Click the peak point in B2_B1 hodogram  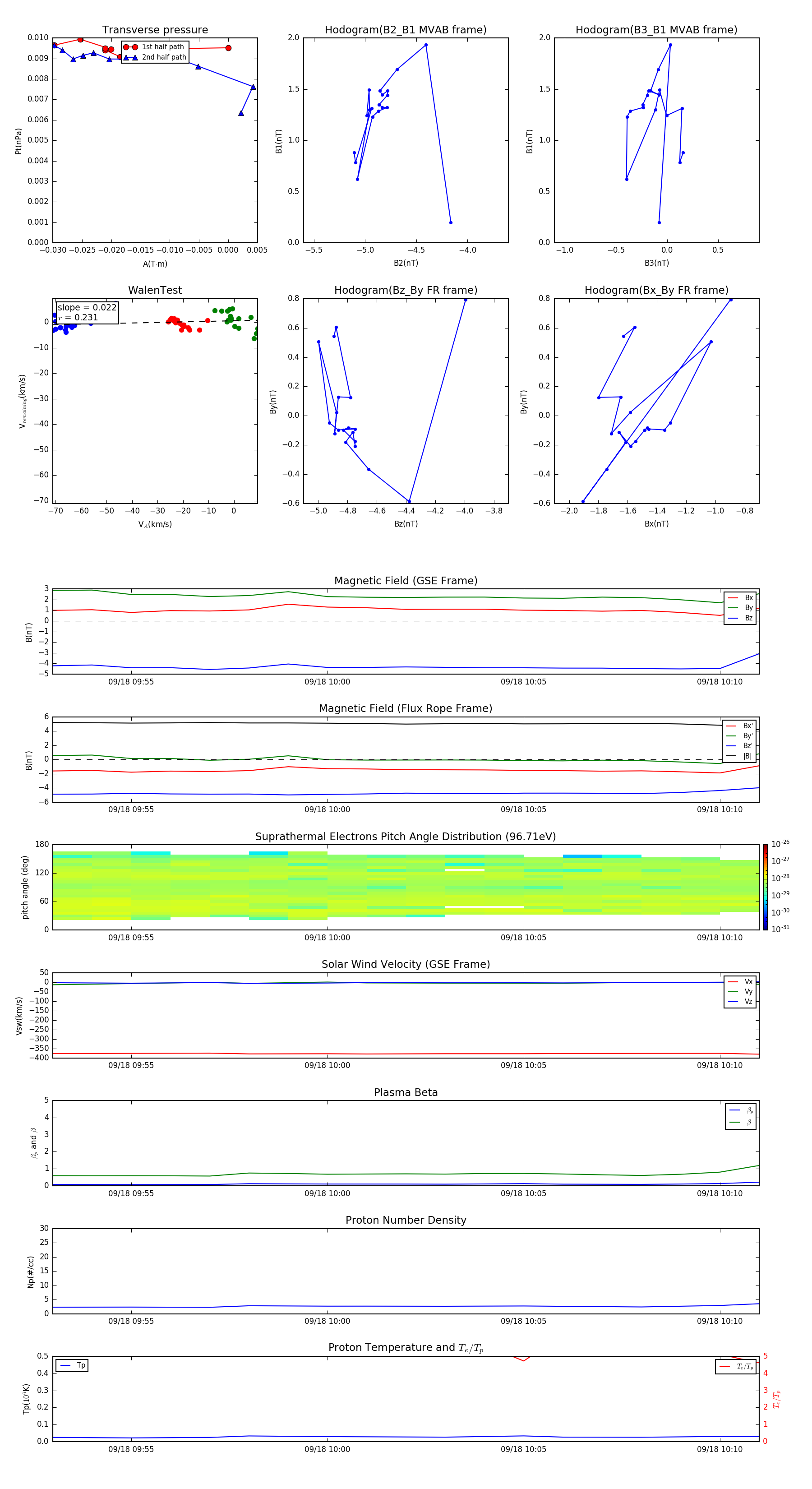pyautogui.click(x=426, y=45)
